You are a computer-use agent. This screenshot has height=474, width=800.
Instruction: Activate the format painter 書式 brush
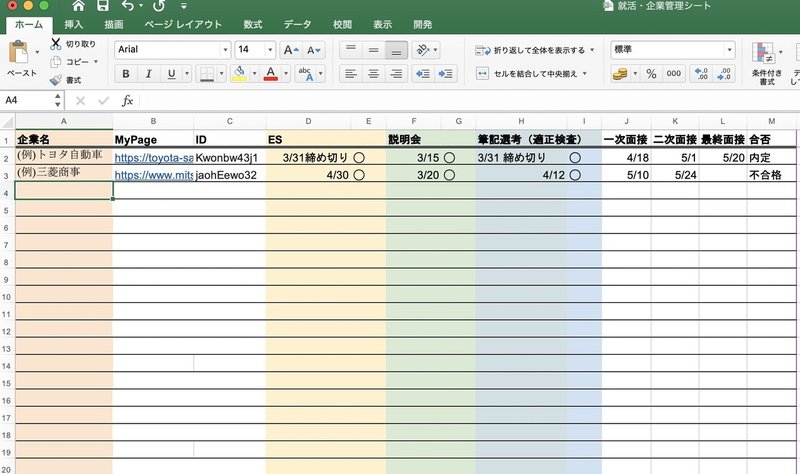56,80
